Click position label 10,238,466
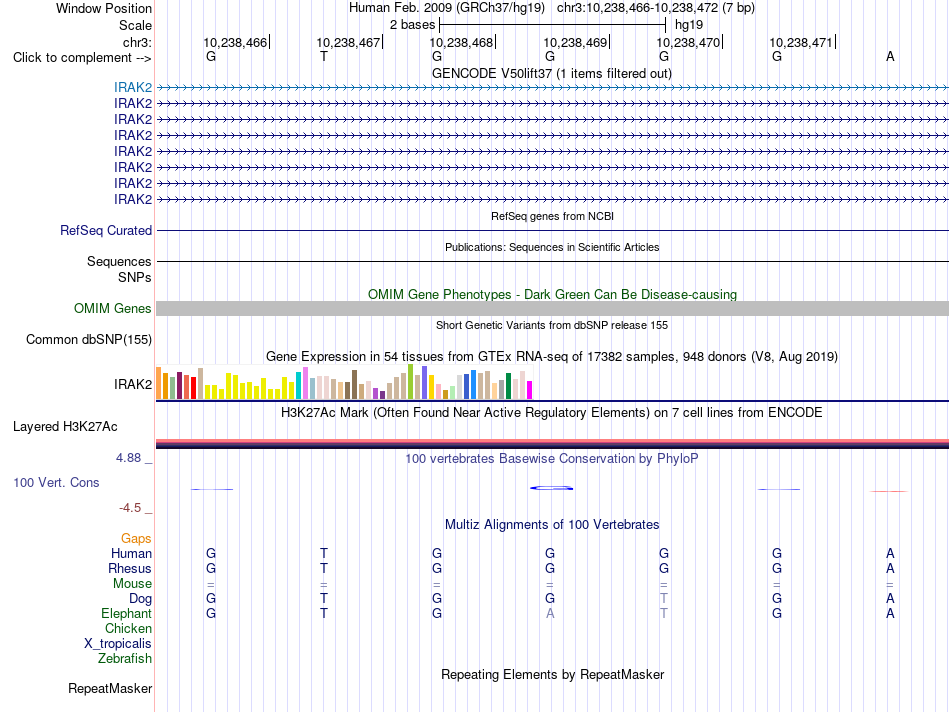Image resolution: width=950 pixels, height=712 pixels. 235,42
